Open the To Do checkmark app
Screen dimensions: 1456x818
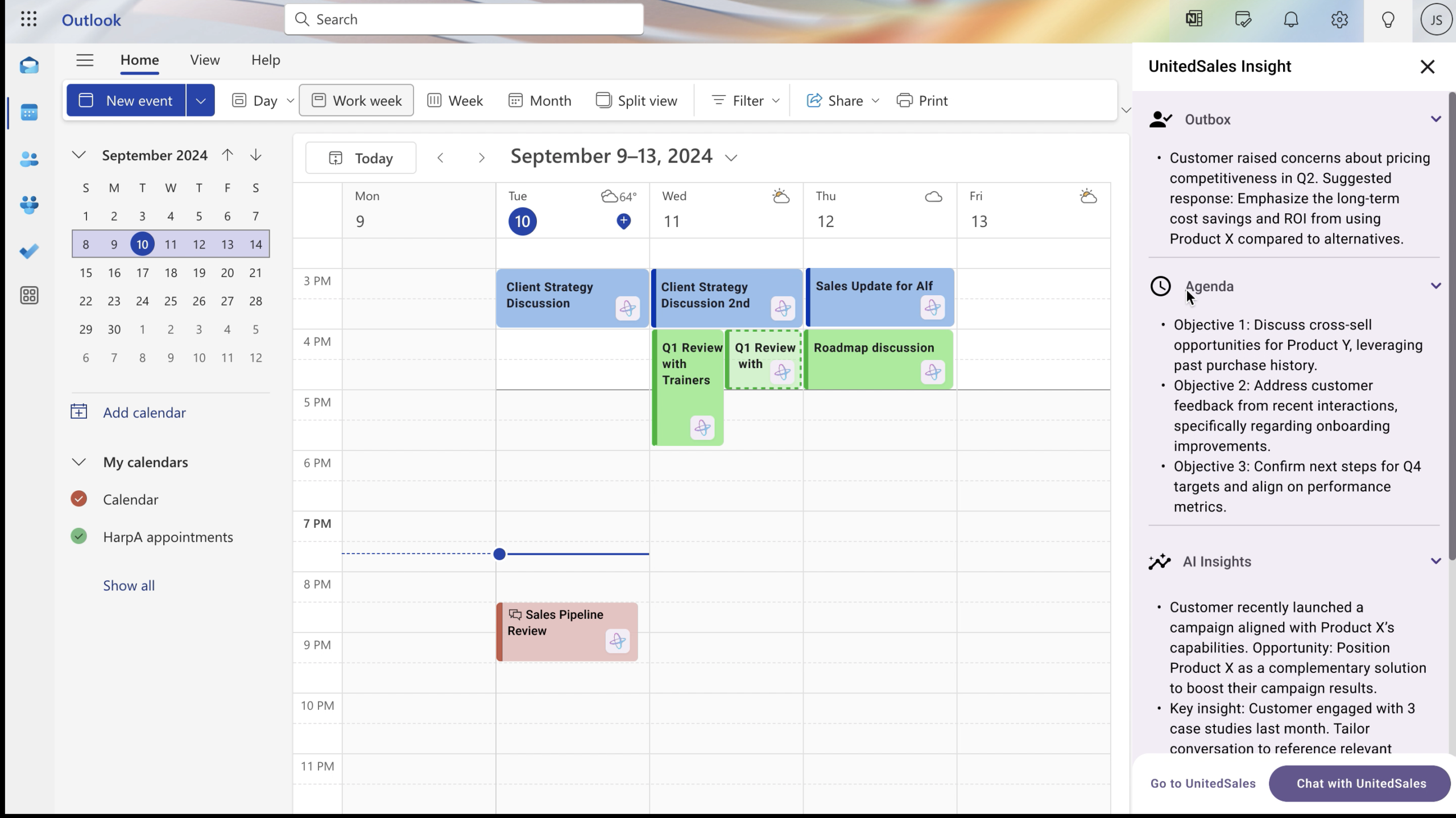click(29, 251)
